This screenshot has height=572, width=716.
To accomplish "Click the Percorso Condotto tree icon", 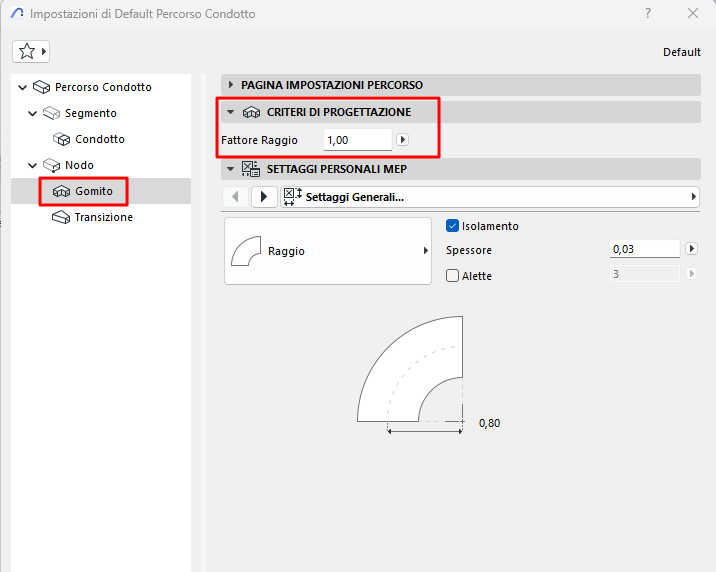I will click(x=42, y=87).
